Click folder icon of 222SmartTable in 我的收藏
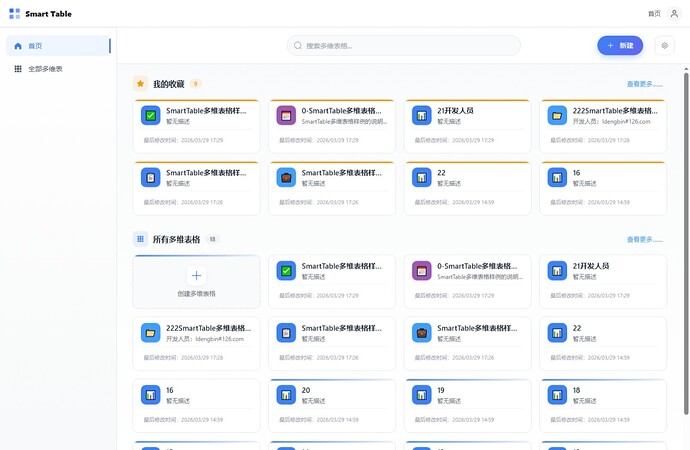The image size is (690, 450). click(557, 116)
